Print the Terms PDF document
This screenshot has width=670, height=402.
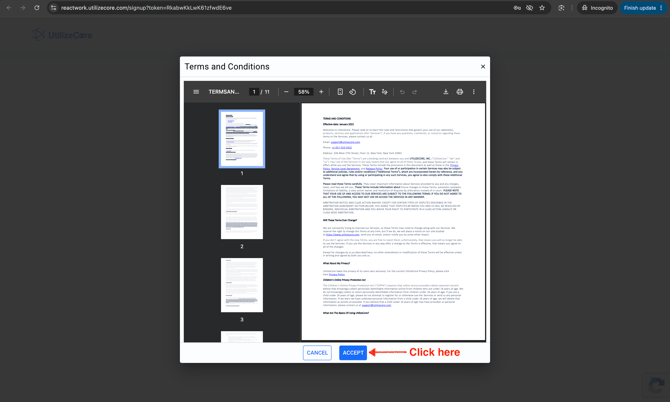(460, 92)
